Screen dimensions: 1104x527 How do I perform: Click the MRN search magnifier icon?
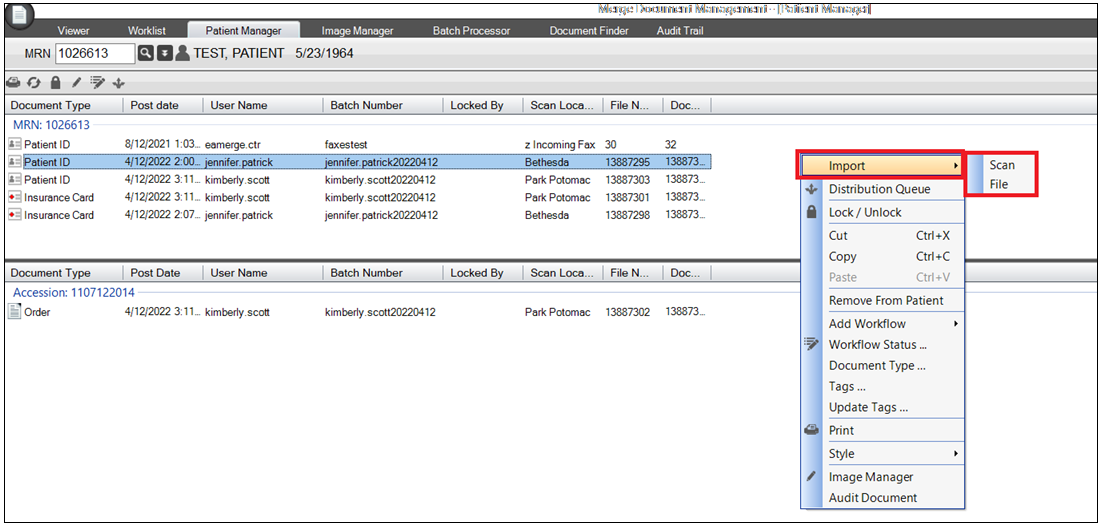[x=145, y=54]
